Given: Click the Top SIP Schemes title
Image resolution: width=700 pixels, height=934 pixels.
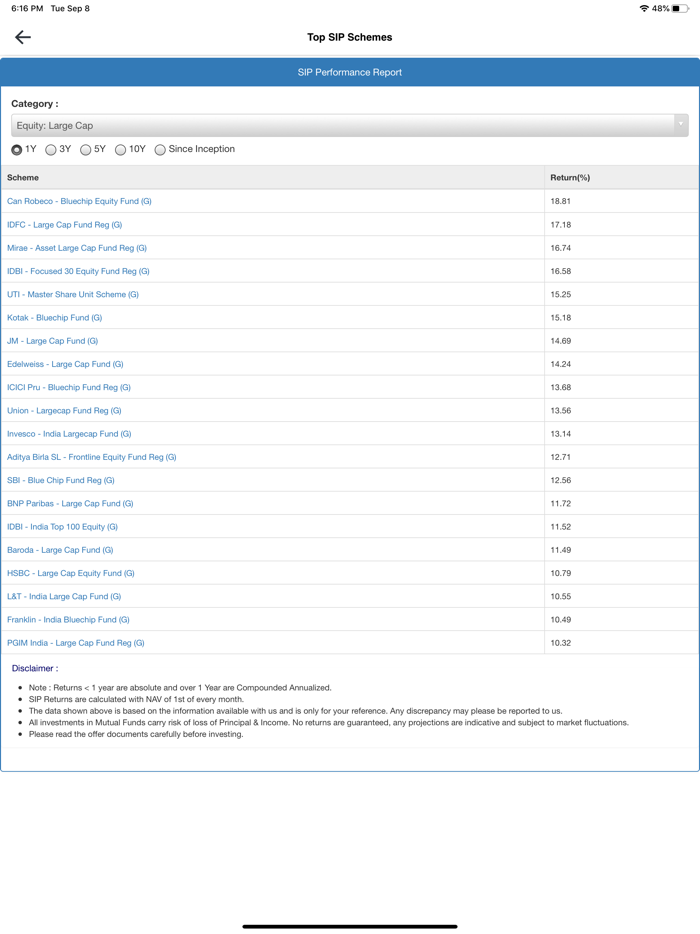Looking at the screenshot, I should click(350, 37).
